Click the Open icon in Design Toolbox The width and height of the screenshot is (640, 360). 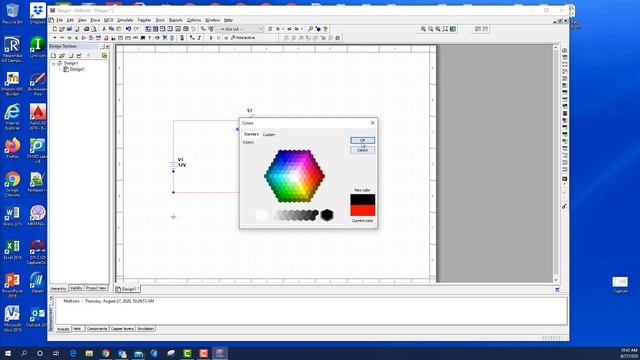pos(62,56)
